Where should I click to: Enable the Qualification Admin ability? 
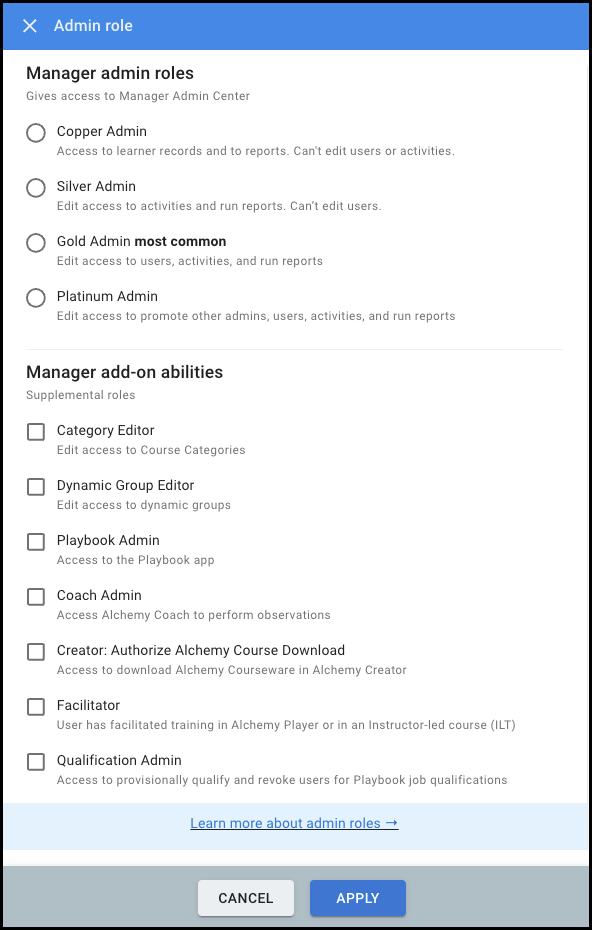(35, 761)
